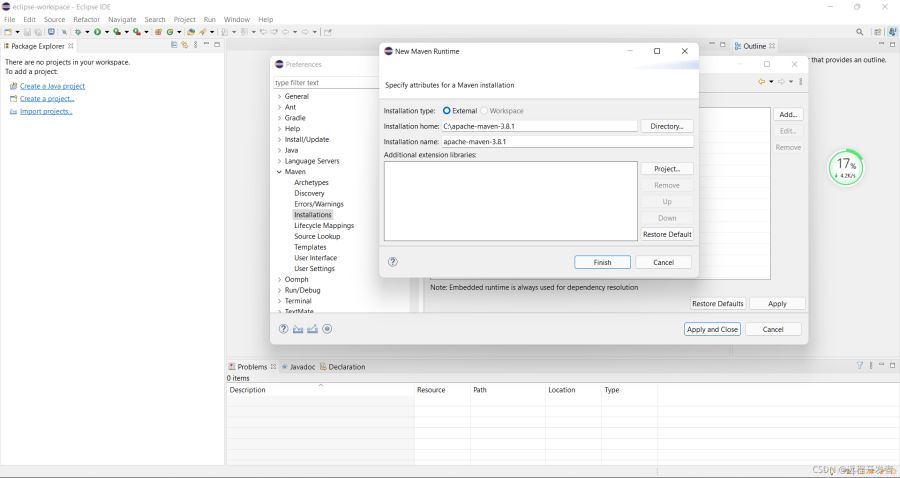Select Archetypes under Maven
Image resolution: width=900 pixels, height=478 pixels.
pyautogui.click(x=311, y=182)
